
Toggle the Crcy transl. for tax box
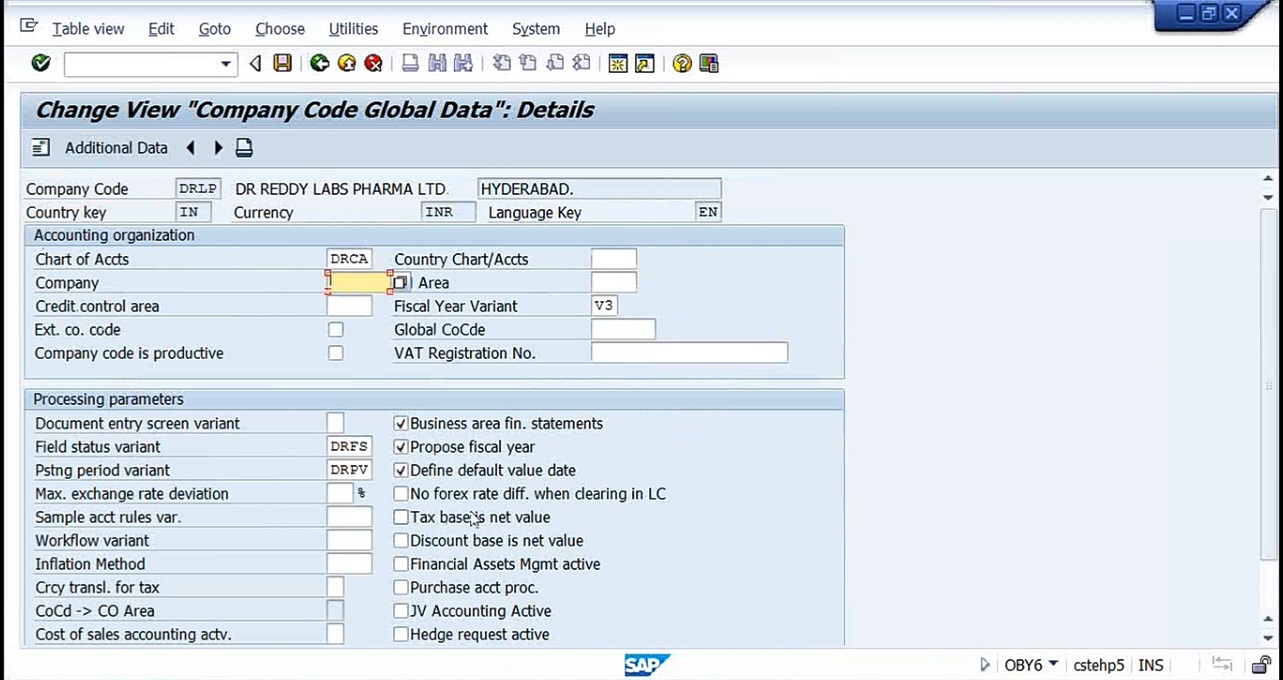[x=336, y=587]
